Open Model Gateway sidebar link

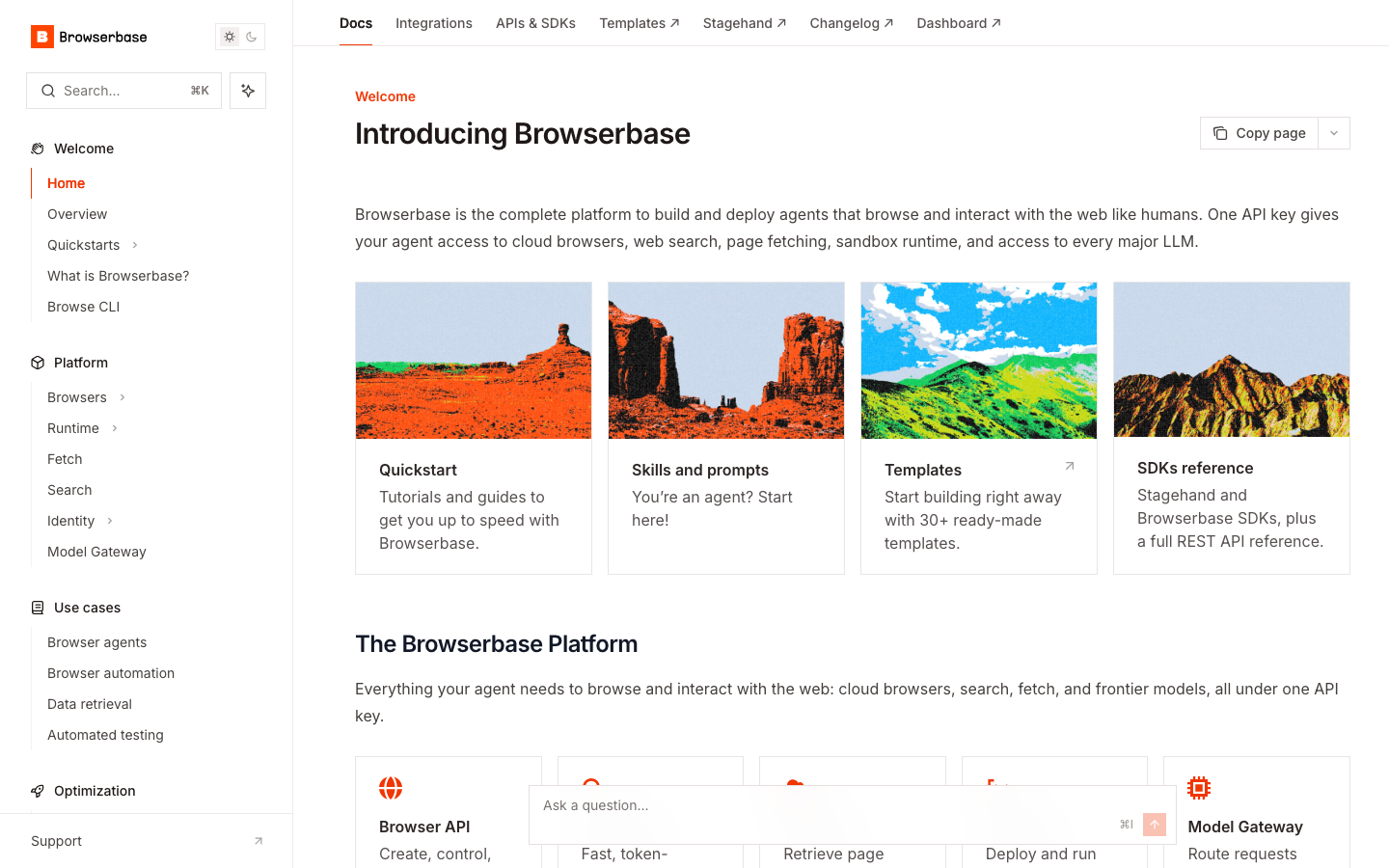tap(96, 552)
